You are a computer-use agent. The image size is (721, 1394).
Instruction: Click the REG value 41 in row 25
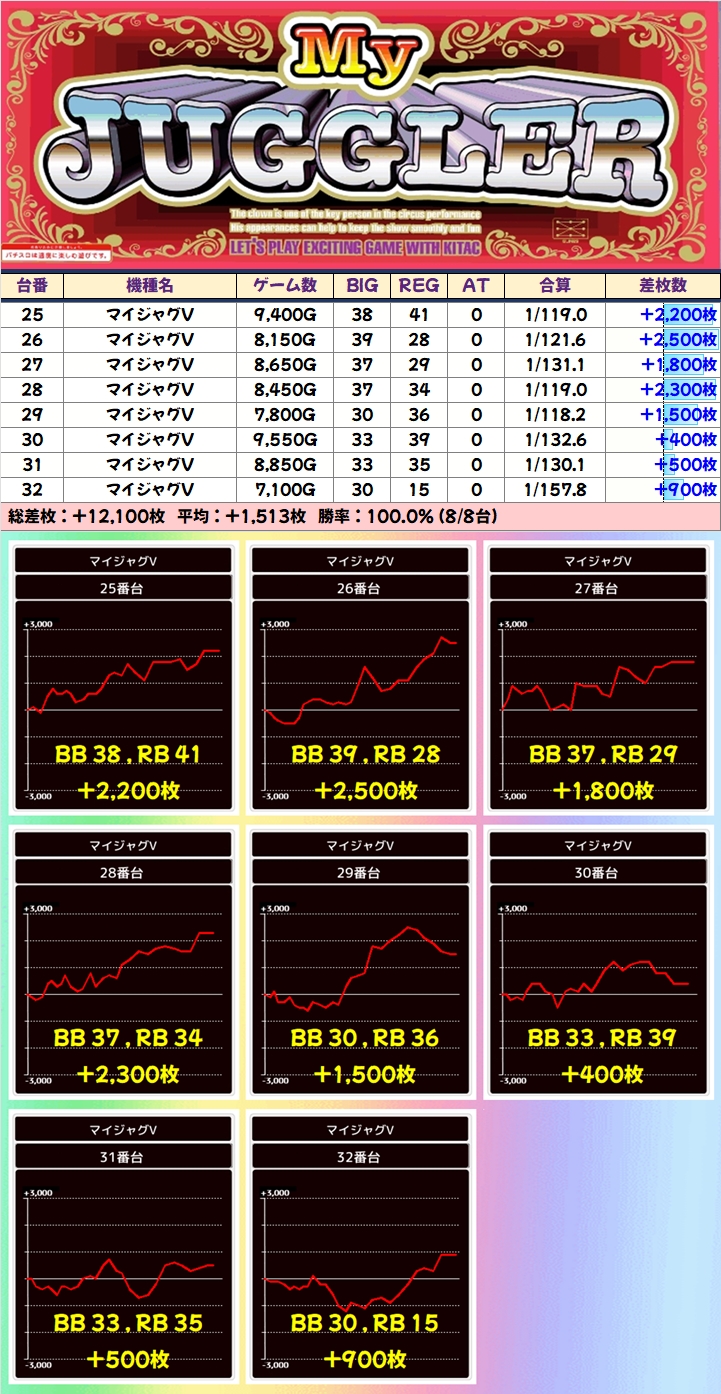pos(419,314)
